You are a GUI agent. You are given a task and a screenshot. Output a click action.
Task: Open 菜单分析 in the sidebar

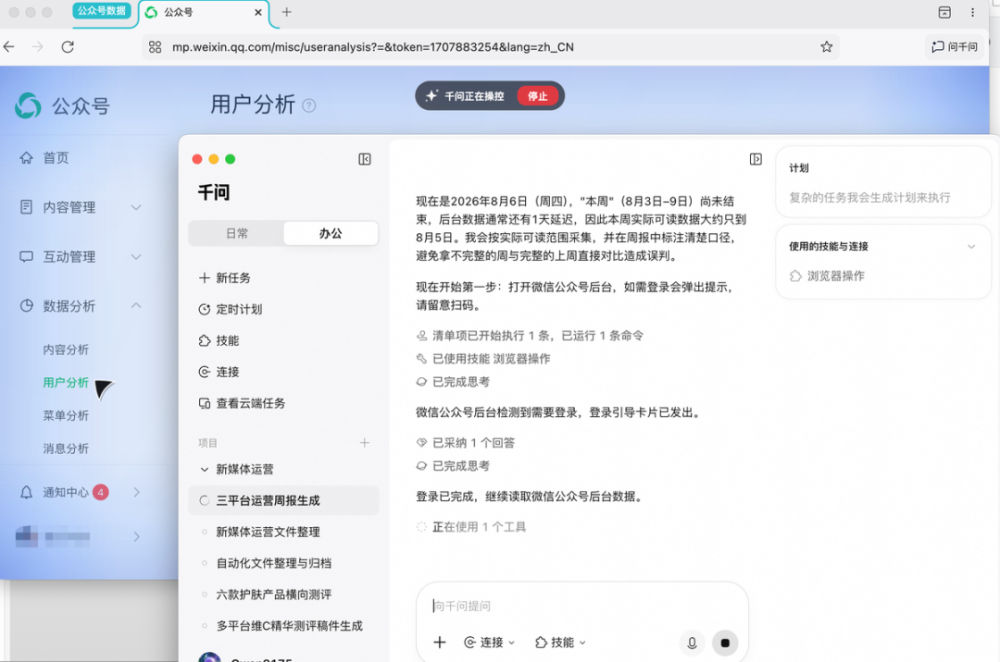pos(66,416)
